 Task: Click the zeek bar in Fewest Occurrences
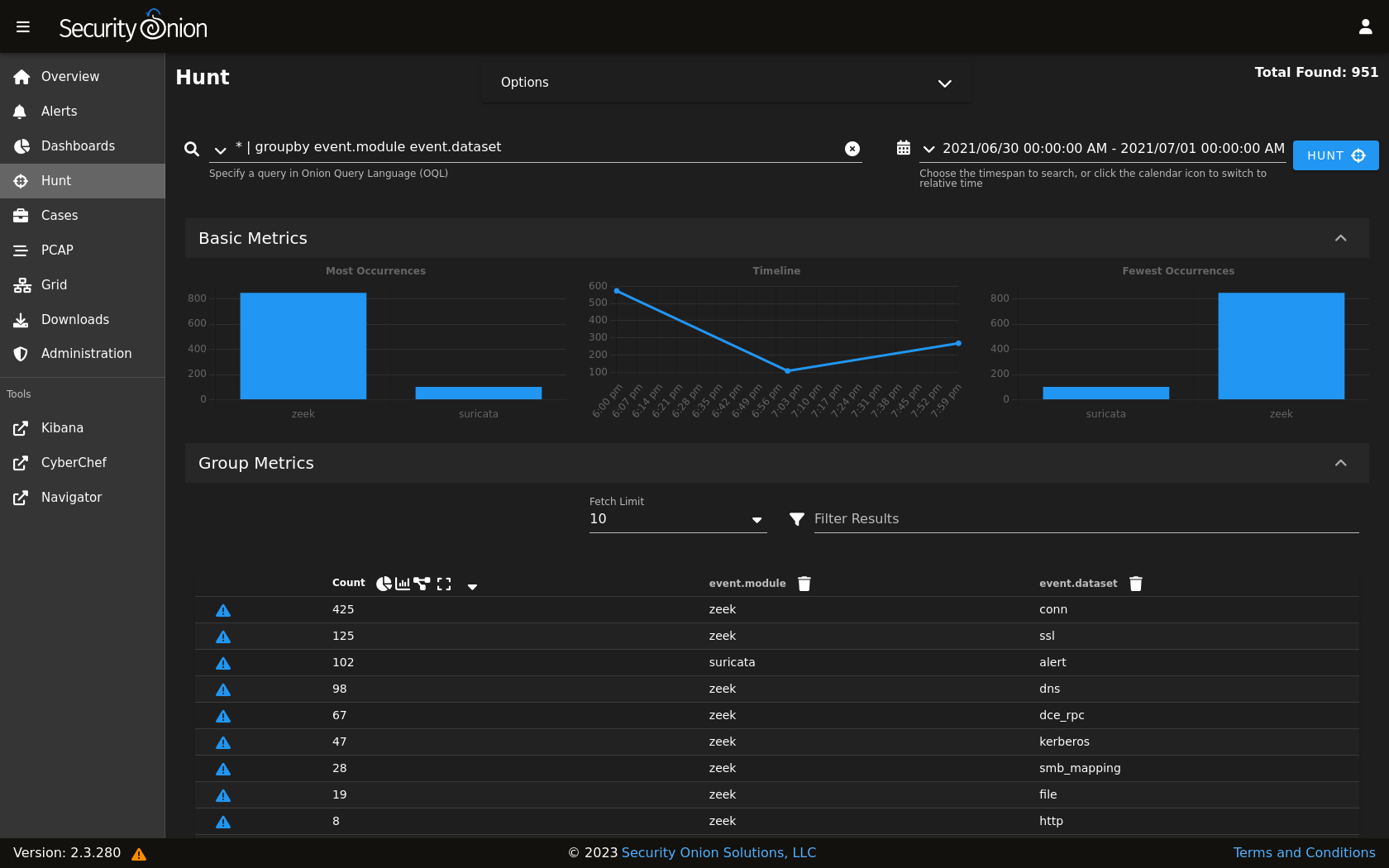click(1281, 346)
